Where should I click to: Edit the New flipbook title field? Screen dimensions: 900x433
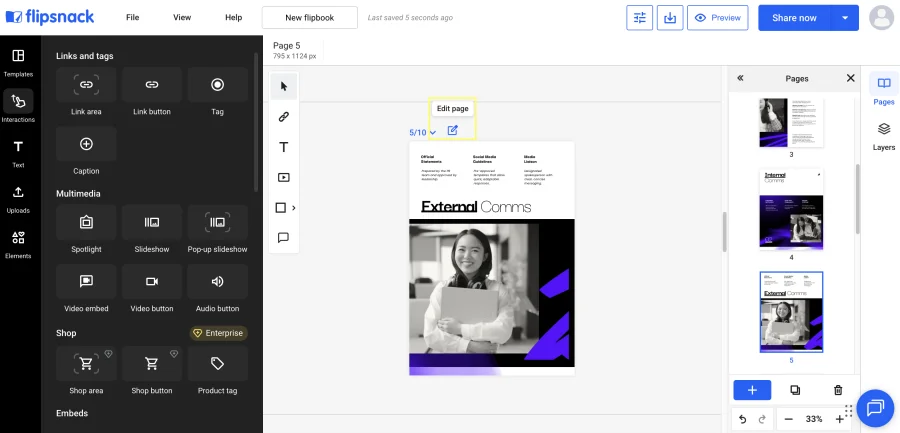(x=309, y=18)
